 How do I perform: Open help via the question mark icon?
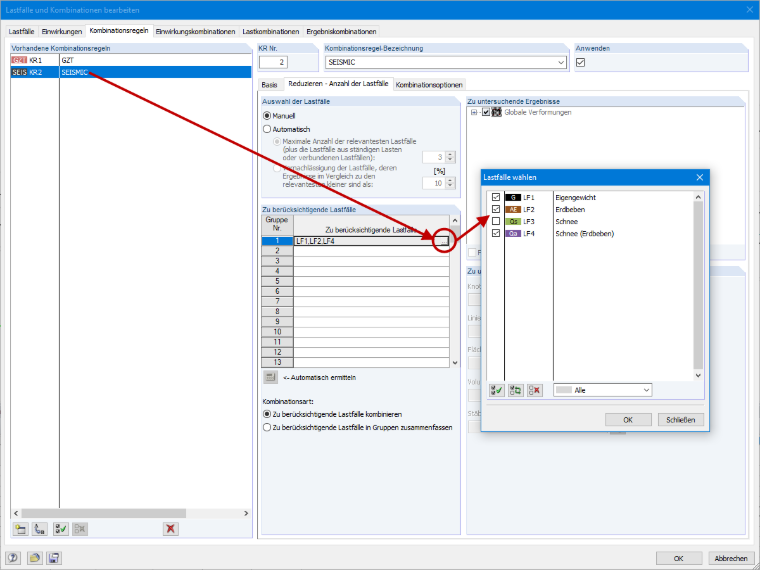tap(13, 558)
